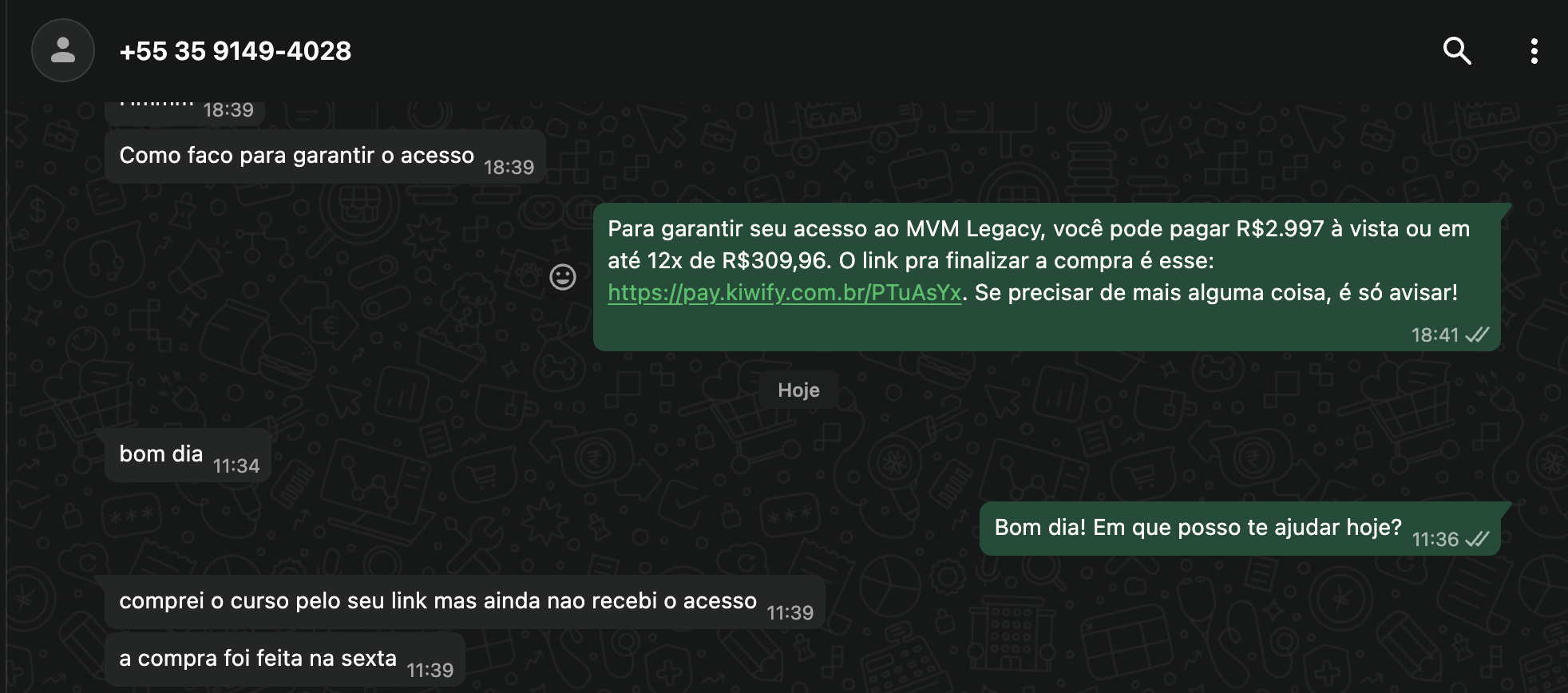The height and width of the screenshot is (693, 1568).
Task: Select the magnifying glass to search messages
Action: click(x=1457, y=50)
